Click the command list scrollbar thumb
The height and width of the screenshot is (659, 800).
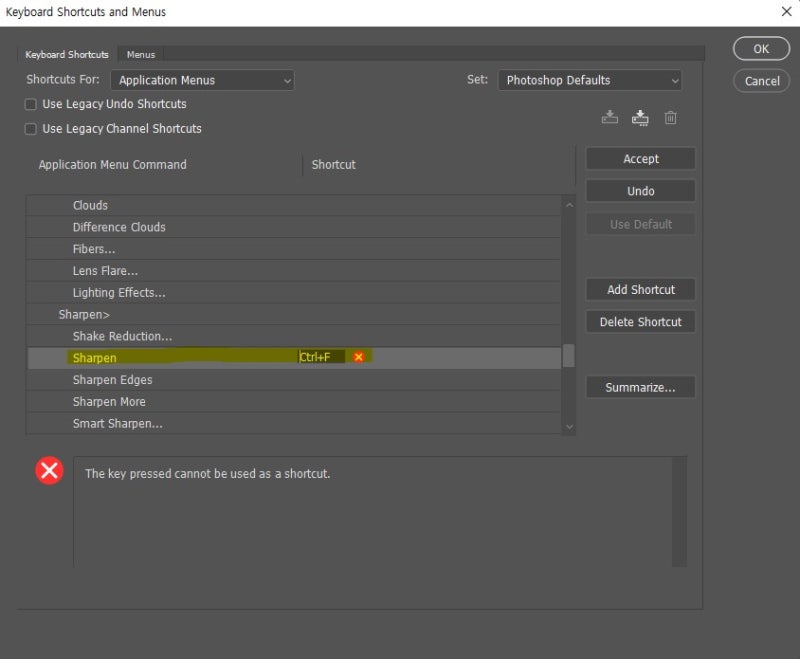pos(568,356)
